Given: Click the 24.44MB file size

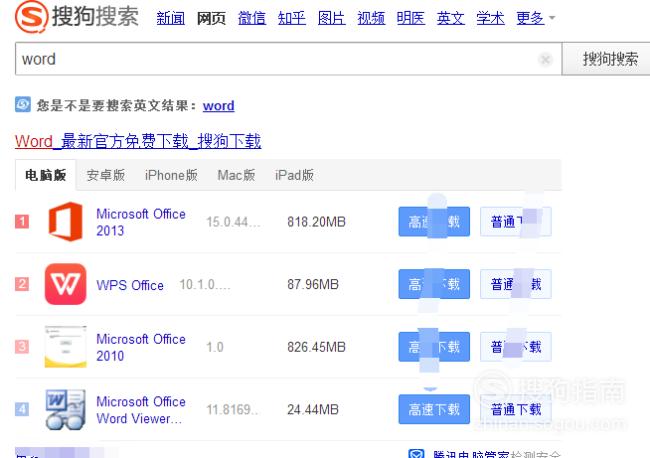Looking at the screenshot, I should (x=313, y=410).
